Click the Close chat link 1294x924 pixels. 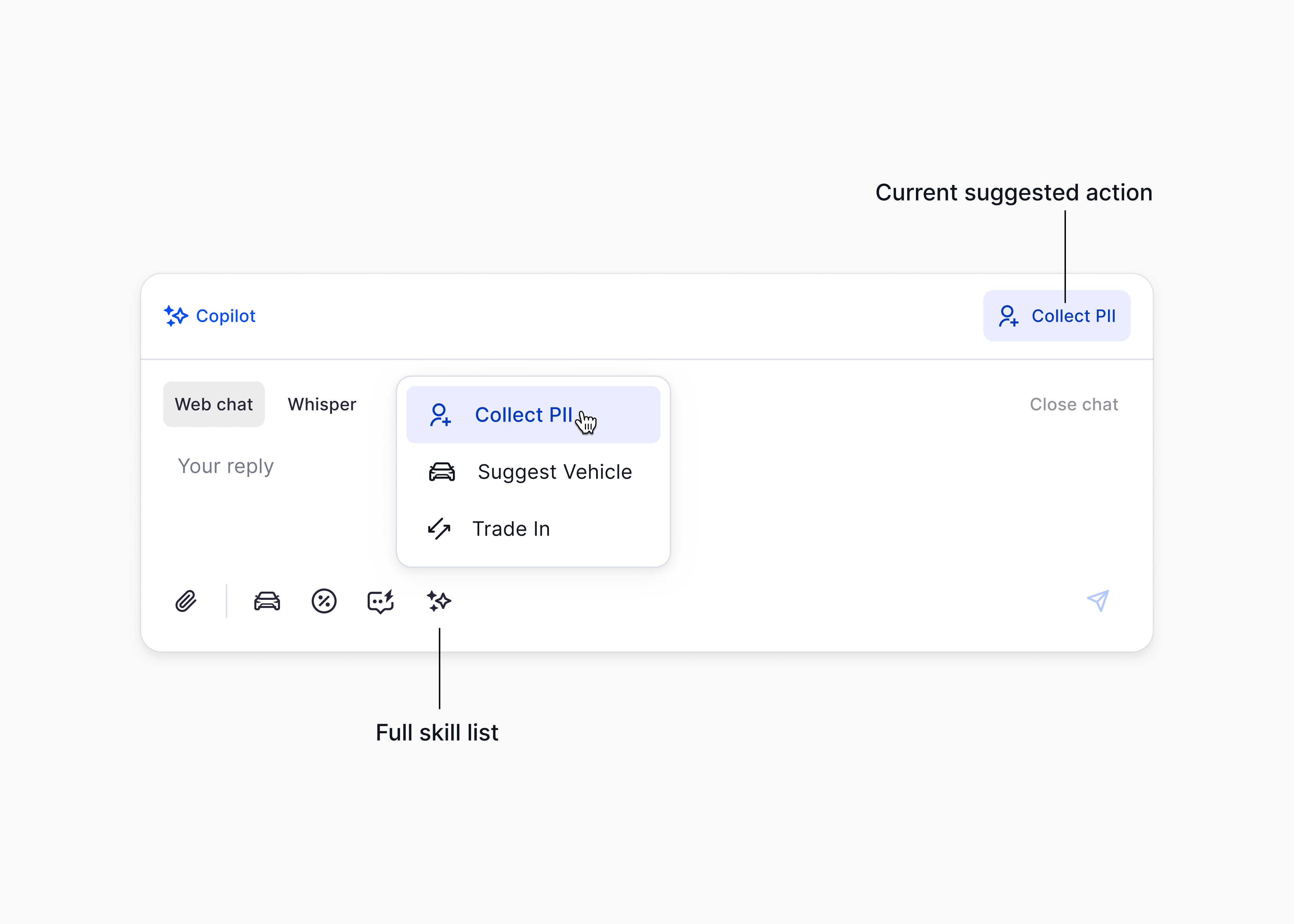tap(1074, 404)
